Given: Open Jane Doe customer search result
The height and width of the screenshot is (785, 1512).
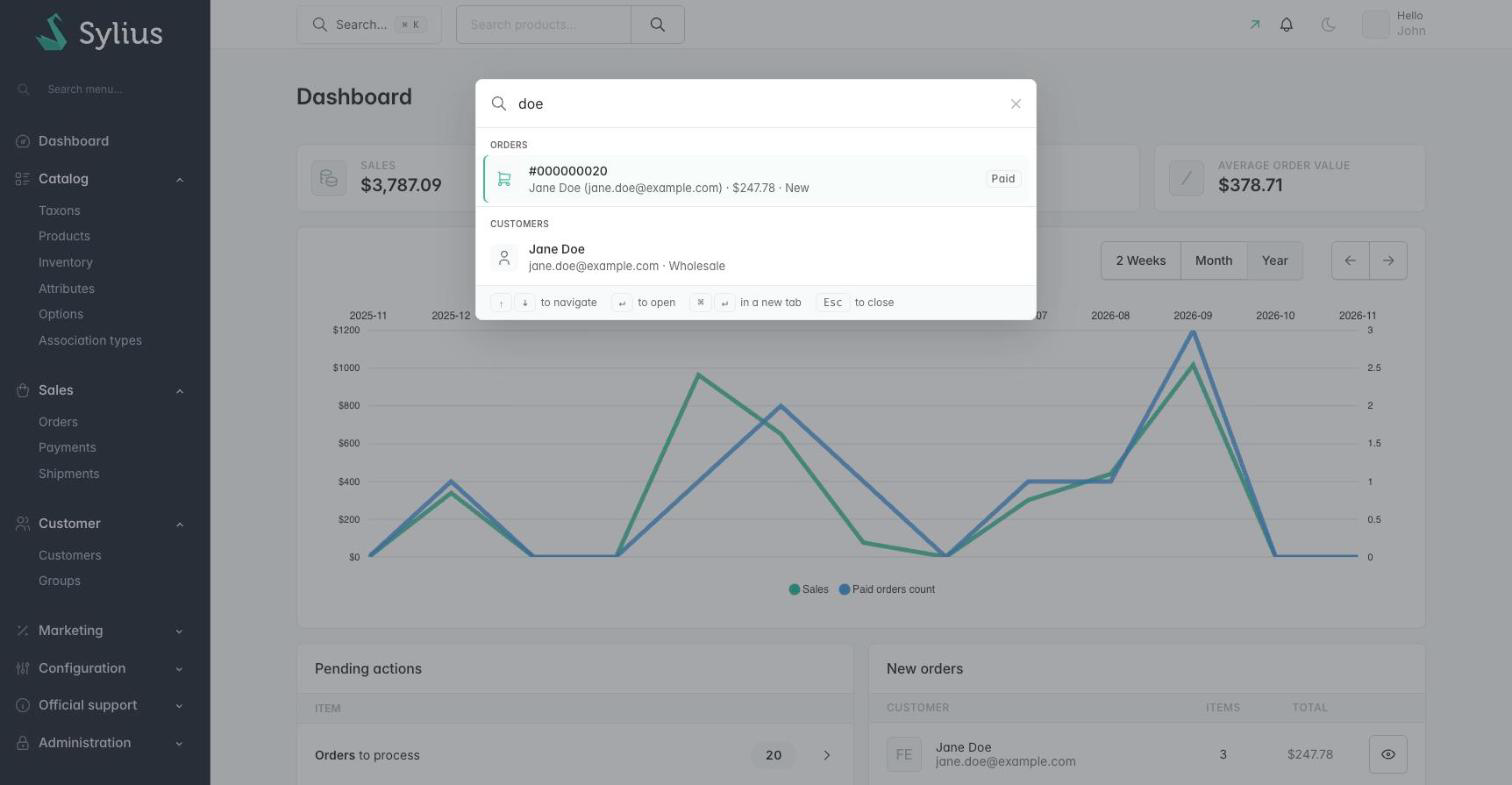Looking at the screenshot, I should coord(756,257).
